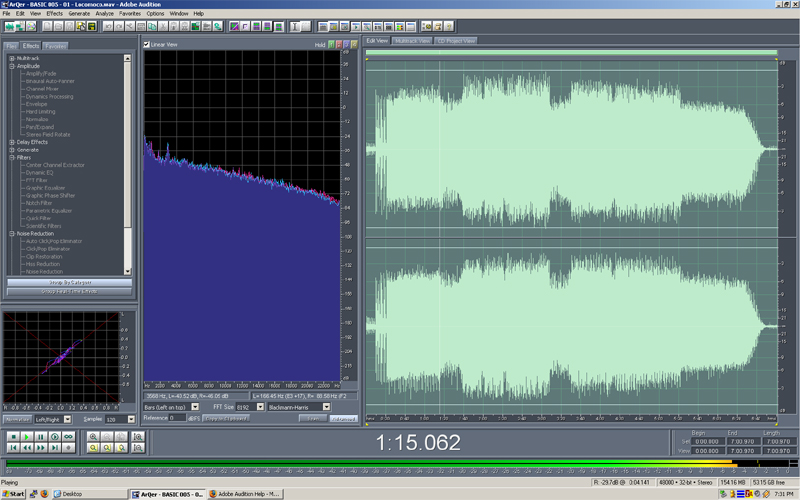Stop playback with the Stop button
The image size is (800, 500).
coord(13,437)
